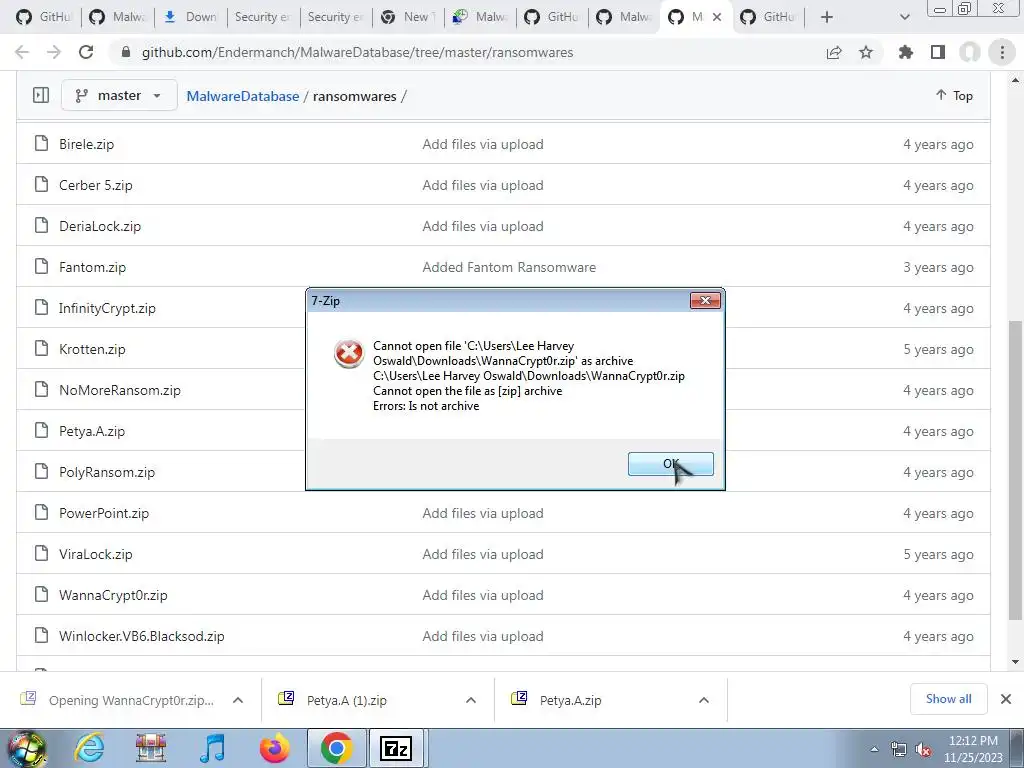
Task: Expand options for Opening WannaCrypt0r.zip download
Action: [x=238, y=700]
